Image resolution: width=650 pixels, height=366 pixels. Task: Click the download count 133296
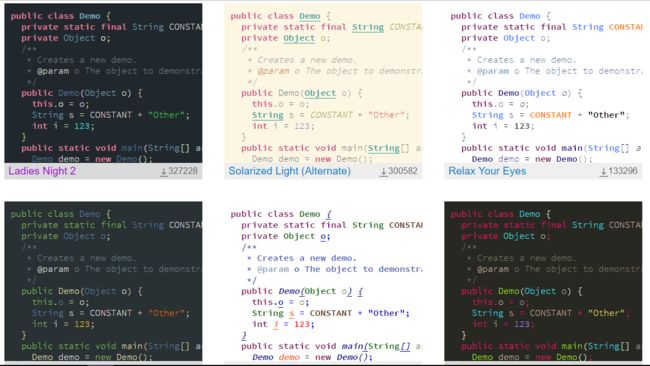point(623,171)
